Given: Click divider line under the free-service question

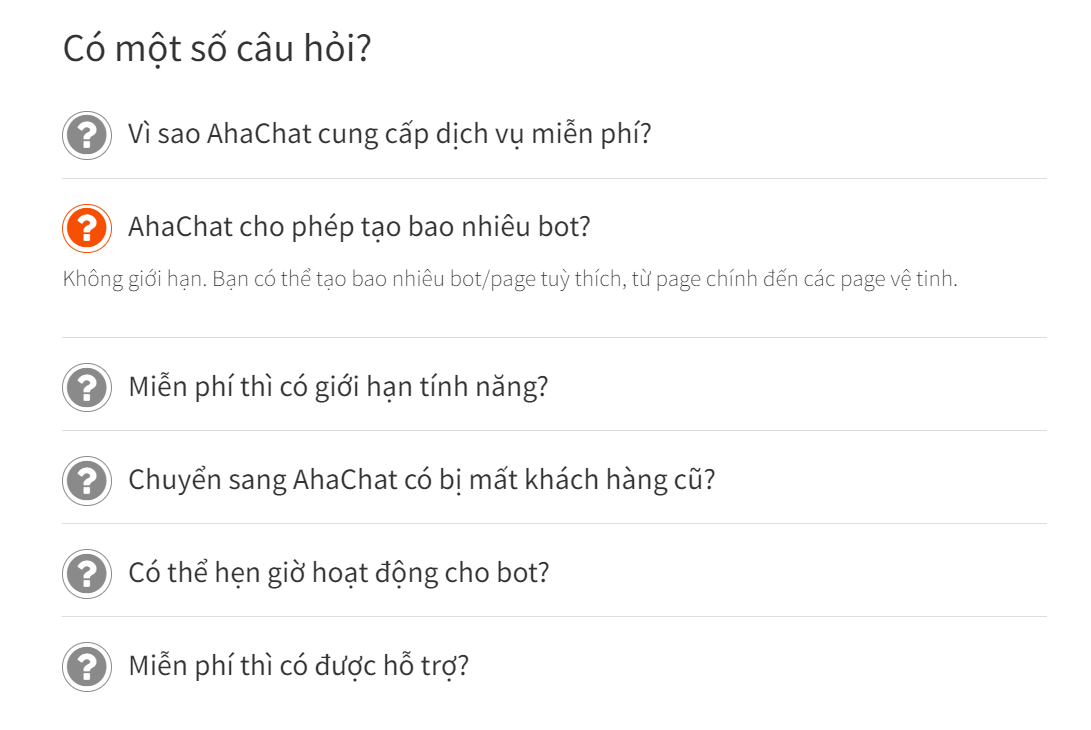Looking at the screenshot, I should pos(554,179).
